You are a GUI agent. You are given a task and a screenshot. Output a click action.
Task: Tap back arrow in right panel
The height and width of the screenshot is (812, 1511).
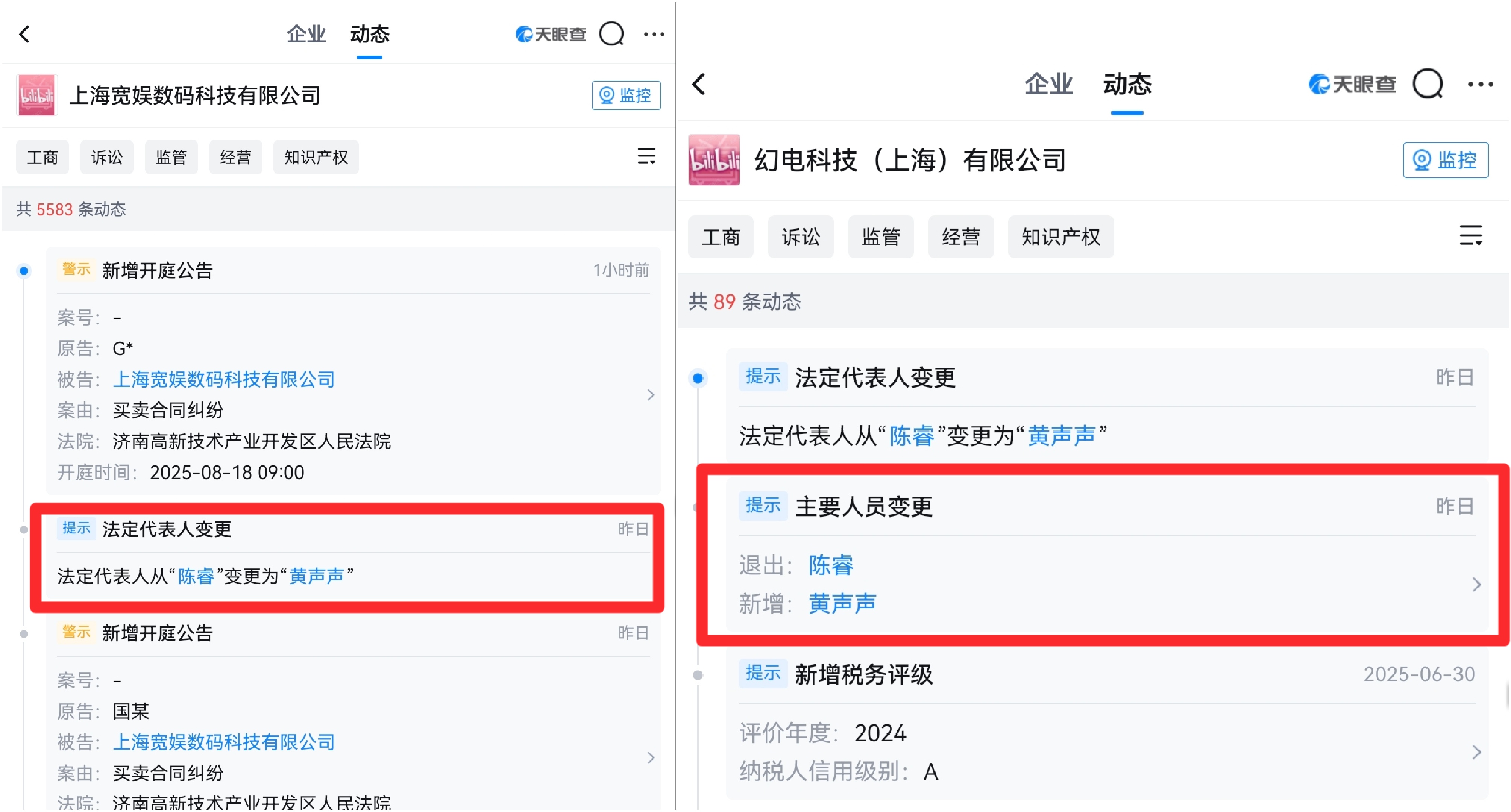tap(699, 85)
